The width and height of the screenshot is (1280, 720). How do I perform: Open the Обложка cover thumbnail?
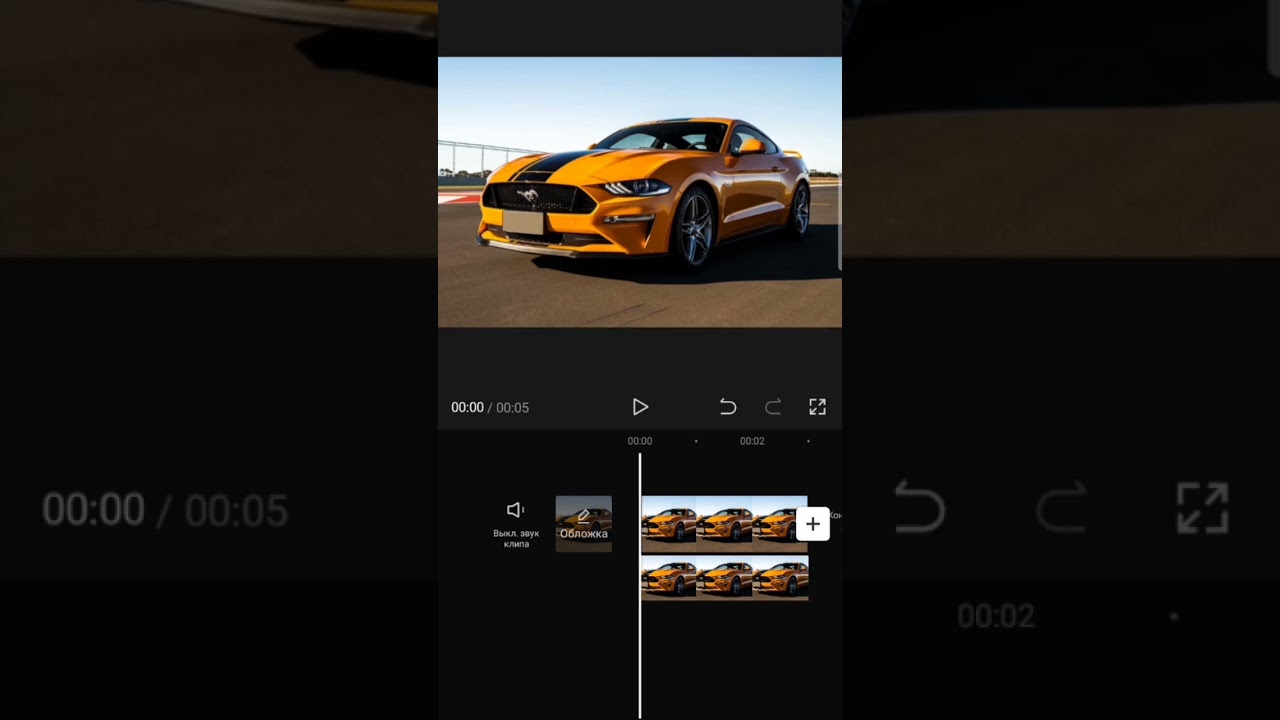(584, 524)
